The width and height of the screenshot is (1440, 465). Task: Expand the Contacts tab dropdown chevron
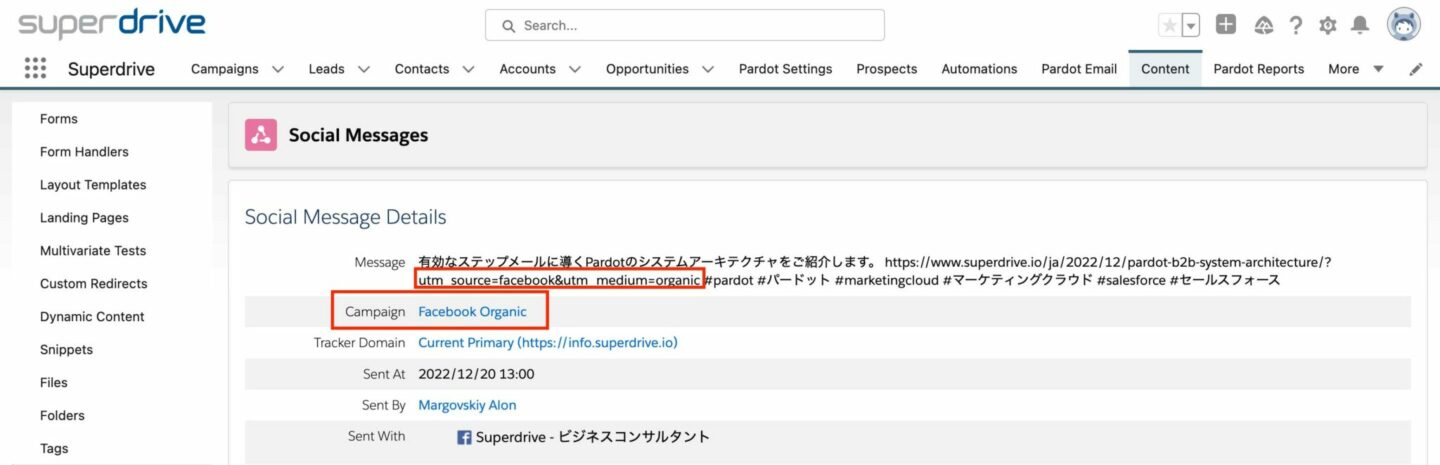[x=468, y=69]
